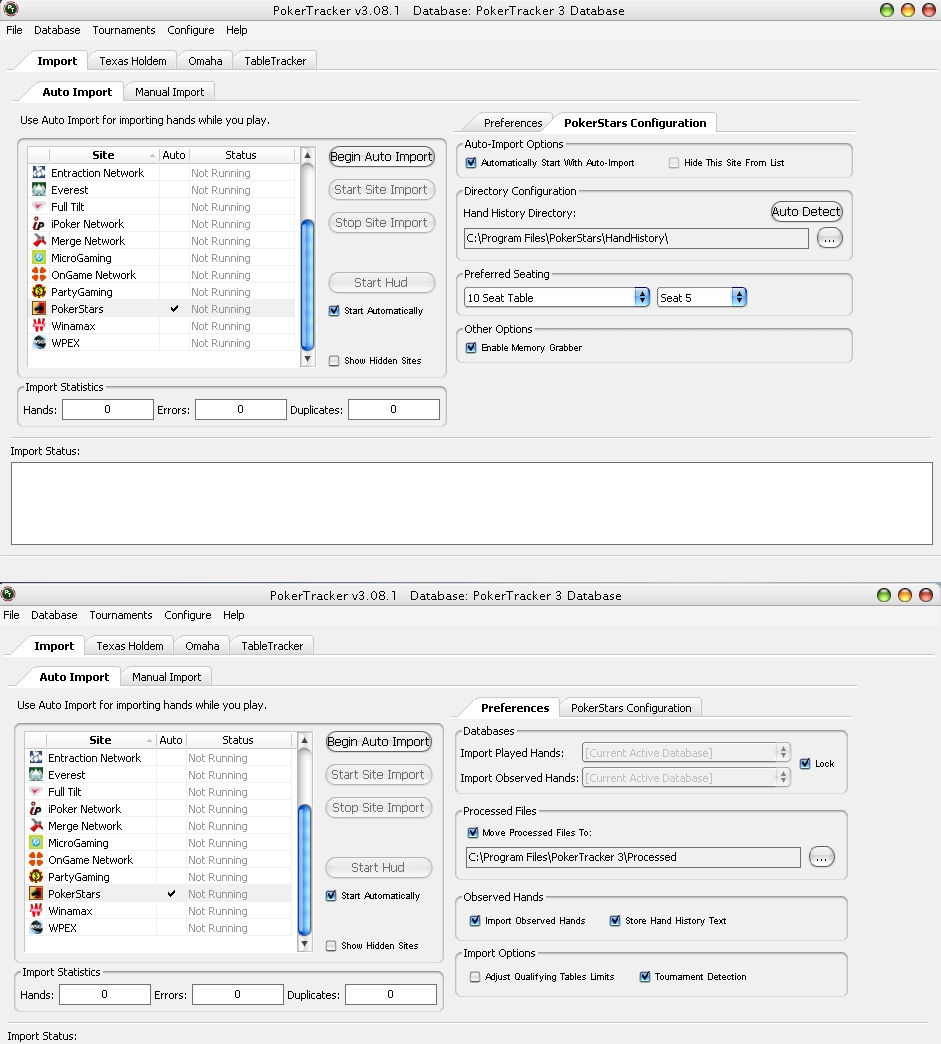Open the Tournaments menu in the upper window

[x=124, y=30]
